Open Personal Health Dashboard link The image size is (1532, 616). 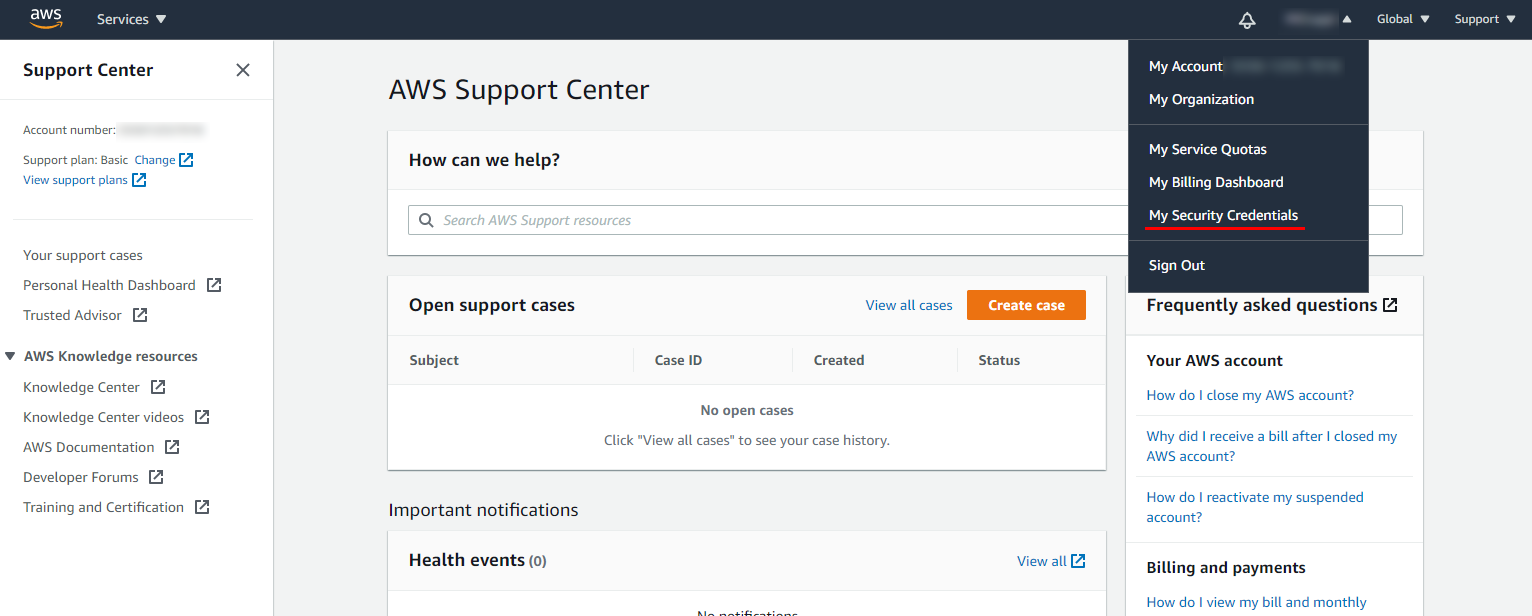(109, 285)
